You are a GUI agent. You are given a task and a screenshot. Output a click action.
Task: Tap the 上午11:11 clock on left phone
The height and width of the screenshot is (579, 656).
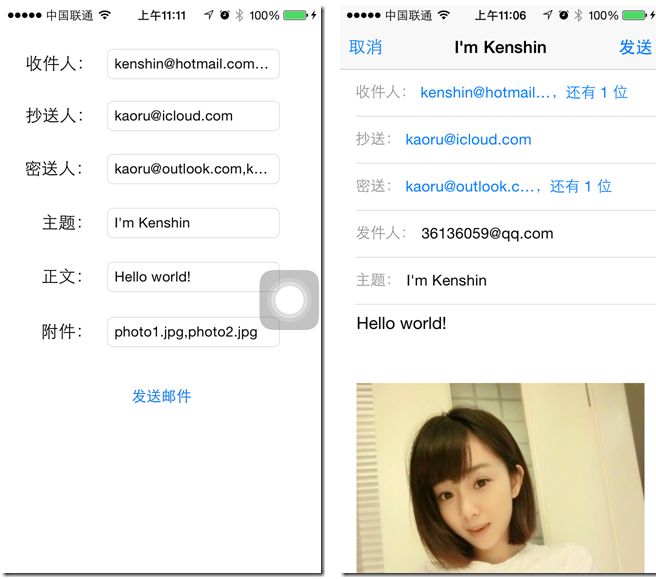(162, 15)
